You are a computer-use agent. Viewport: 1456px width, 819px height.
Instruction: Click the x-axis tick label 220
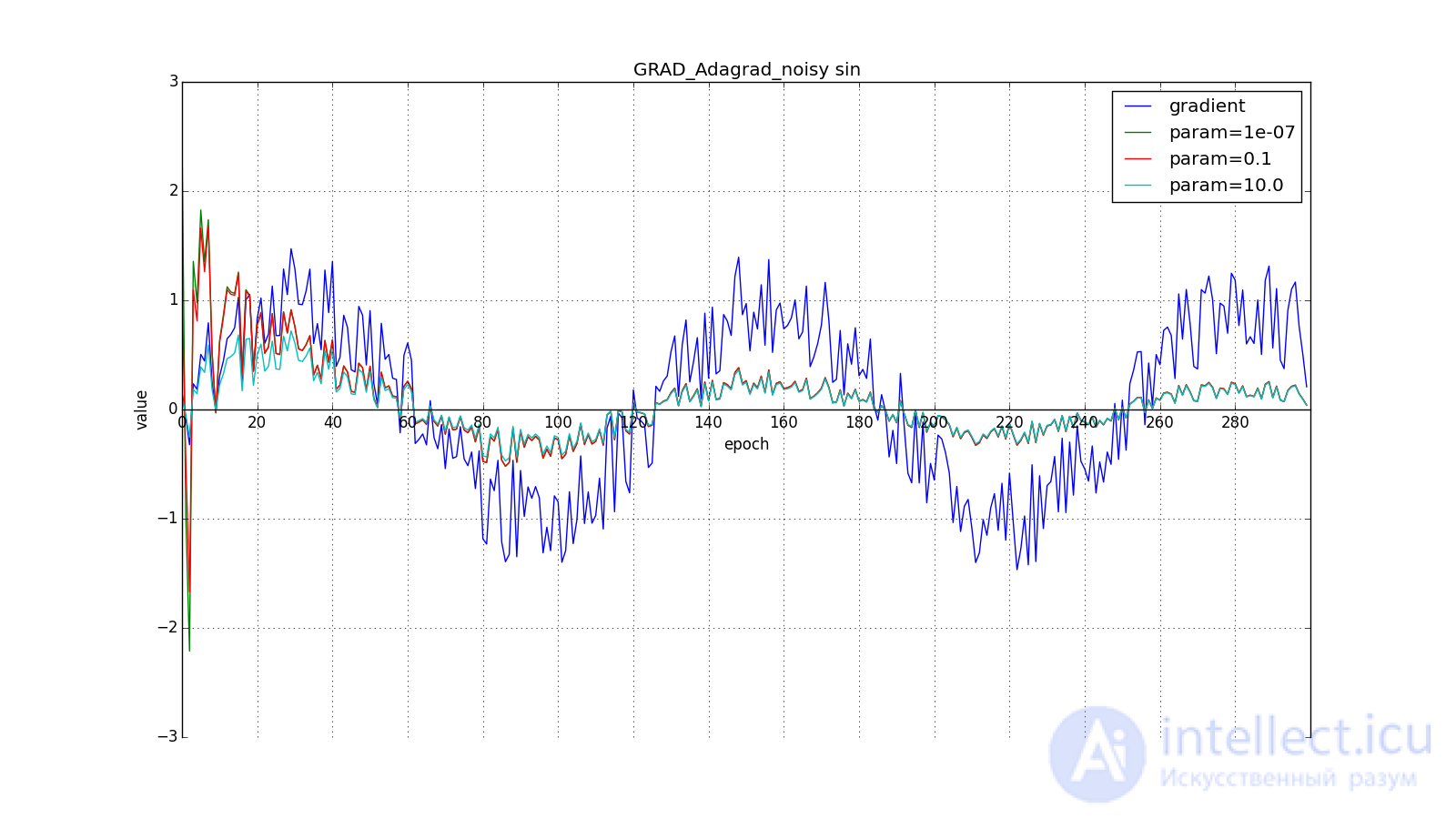point(1010,422)
